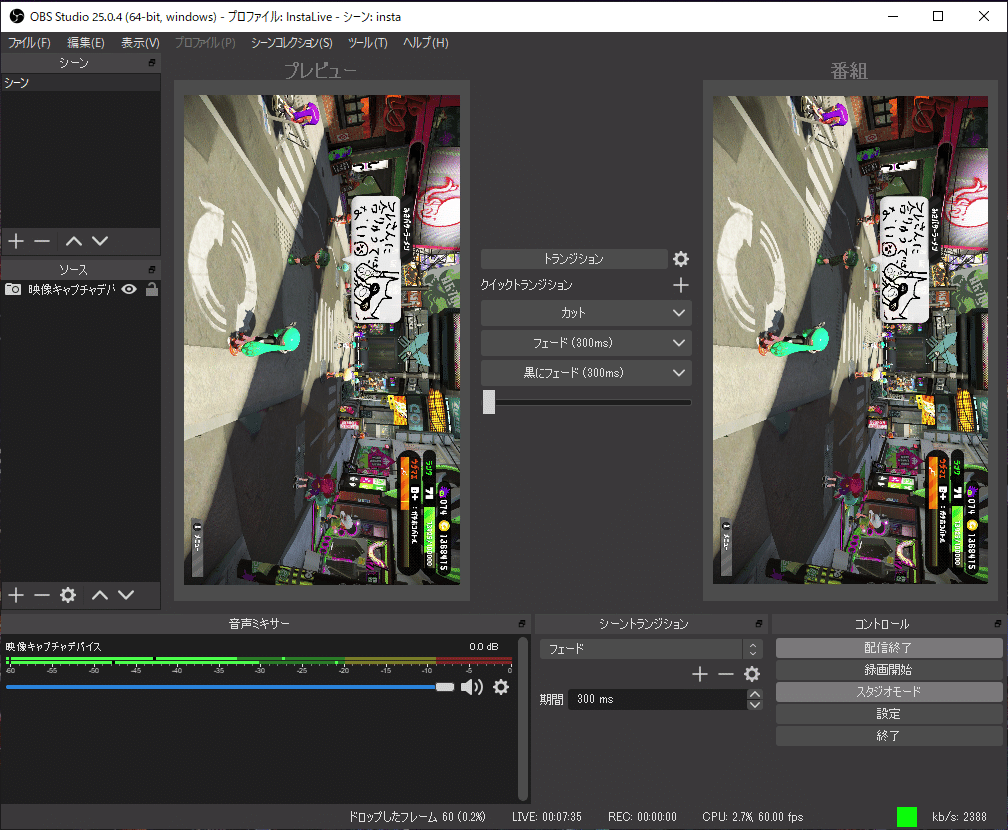Move source down with the down-arrow icon
The height and width of the screenshot is (830, 1008).
point(126,595)
